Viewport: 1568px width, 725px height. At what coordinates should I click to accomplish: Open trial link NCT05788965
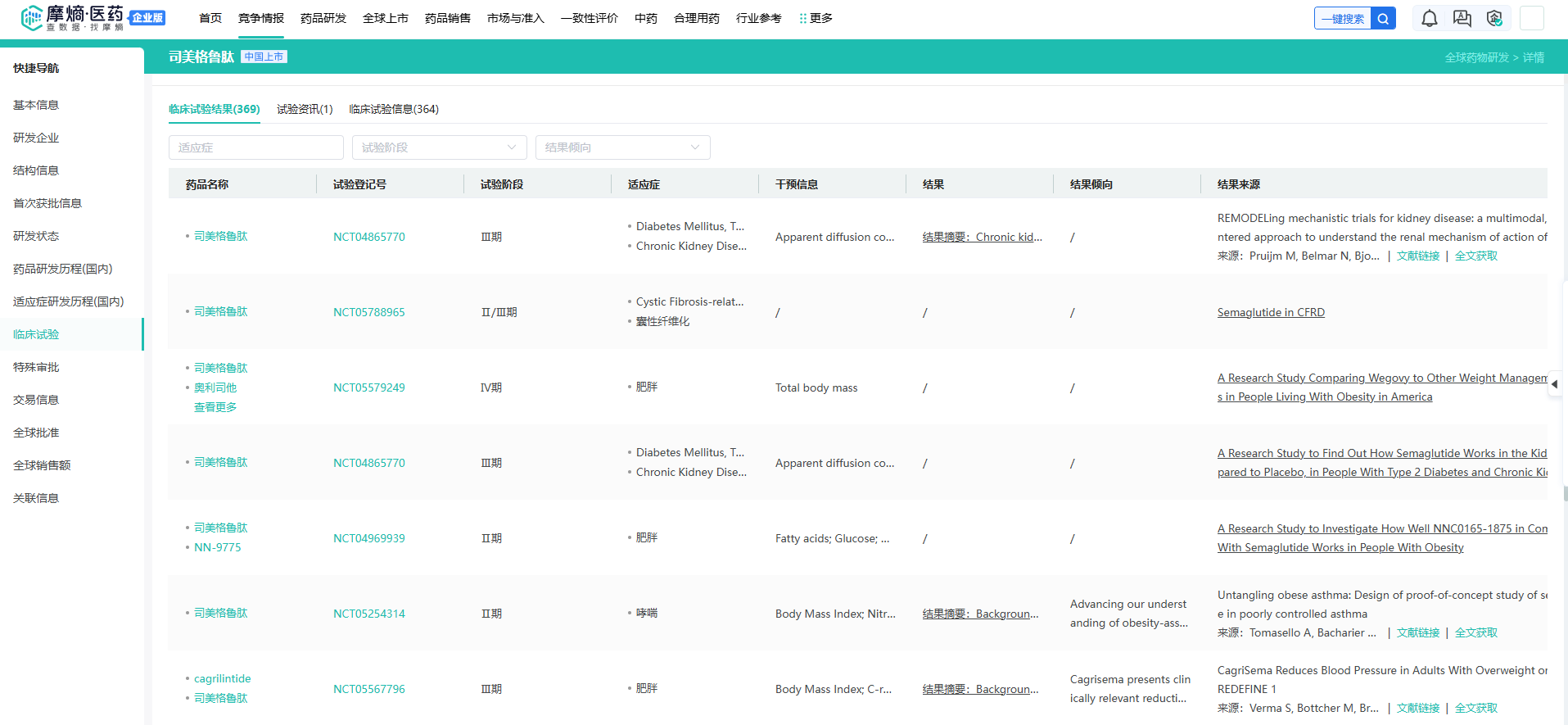368,312
